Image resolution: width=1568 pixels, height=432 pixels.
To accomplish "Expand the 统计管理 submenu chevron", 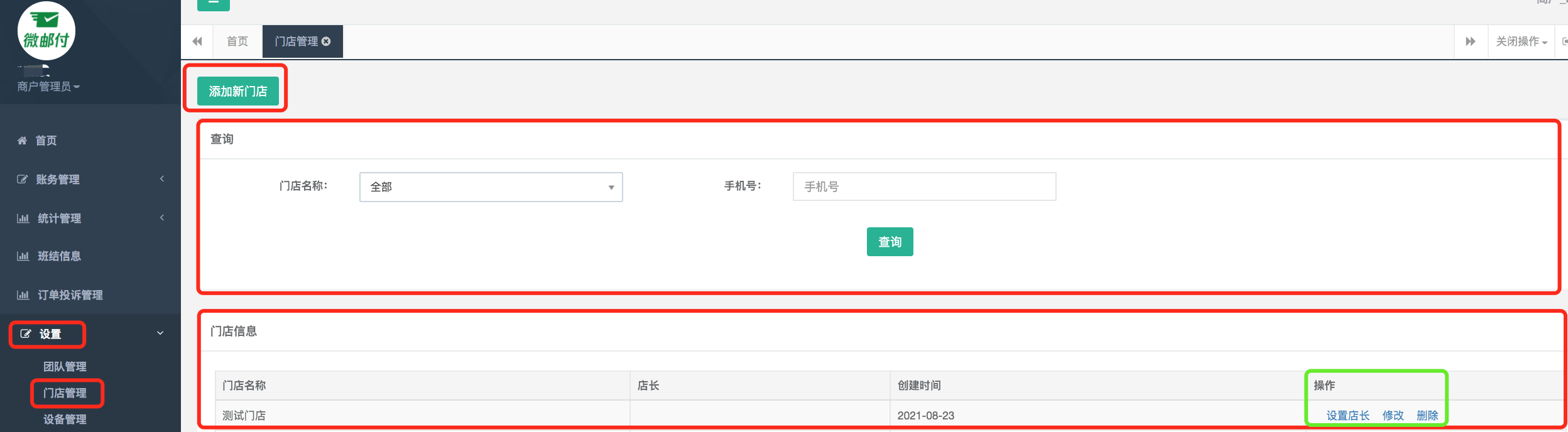I will (162, 218).
